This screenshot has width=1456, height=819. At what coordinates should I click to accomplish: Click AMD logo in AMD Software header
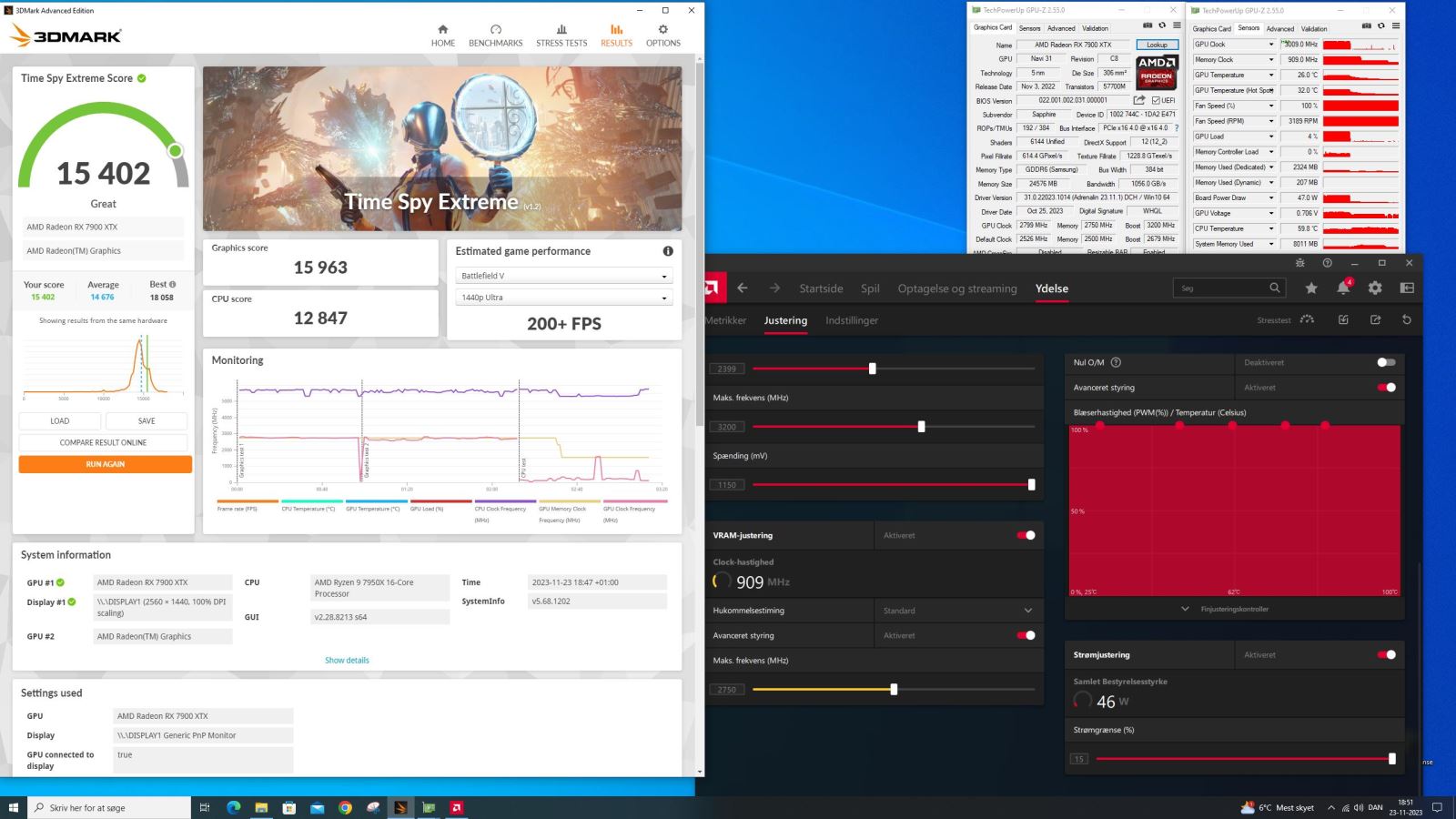[713, 288]
